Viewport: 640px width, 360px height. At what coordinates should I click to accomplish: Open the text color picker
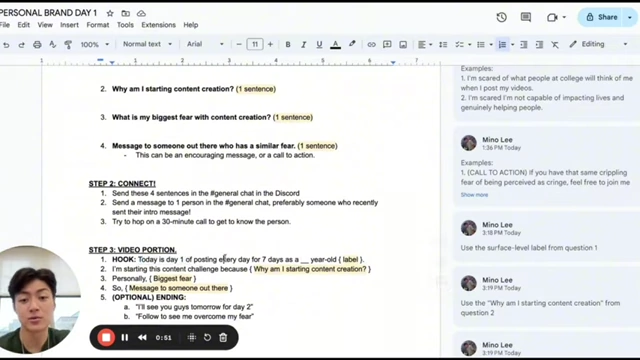tap(336, 44)
